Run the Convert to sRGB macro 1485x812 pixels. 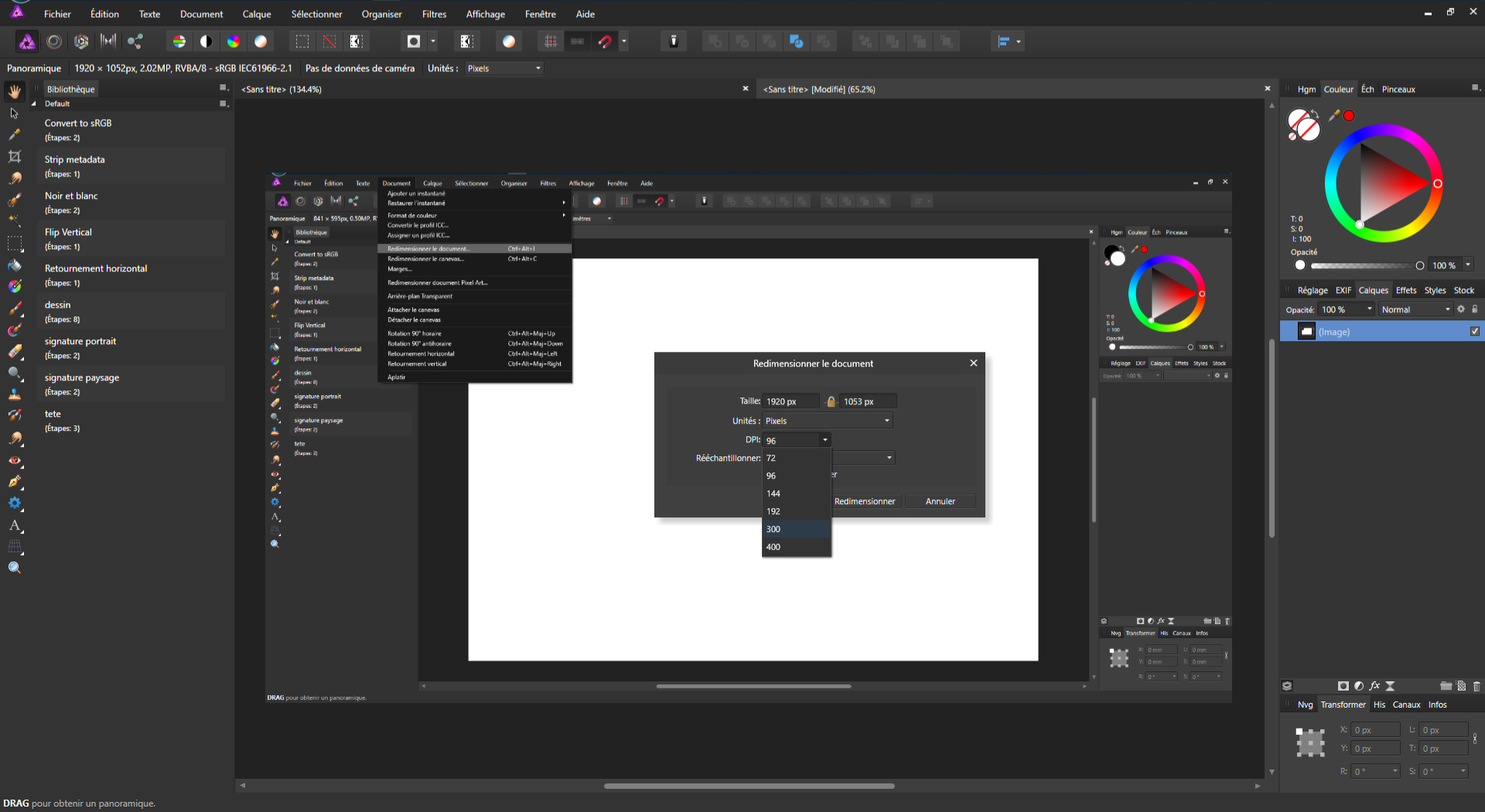131,129
